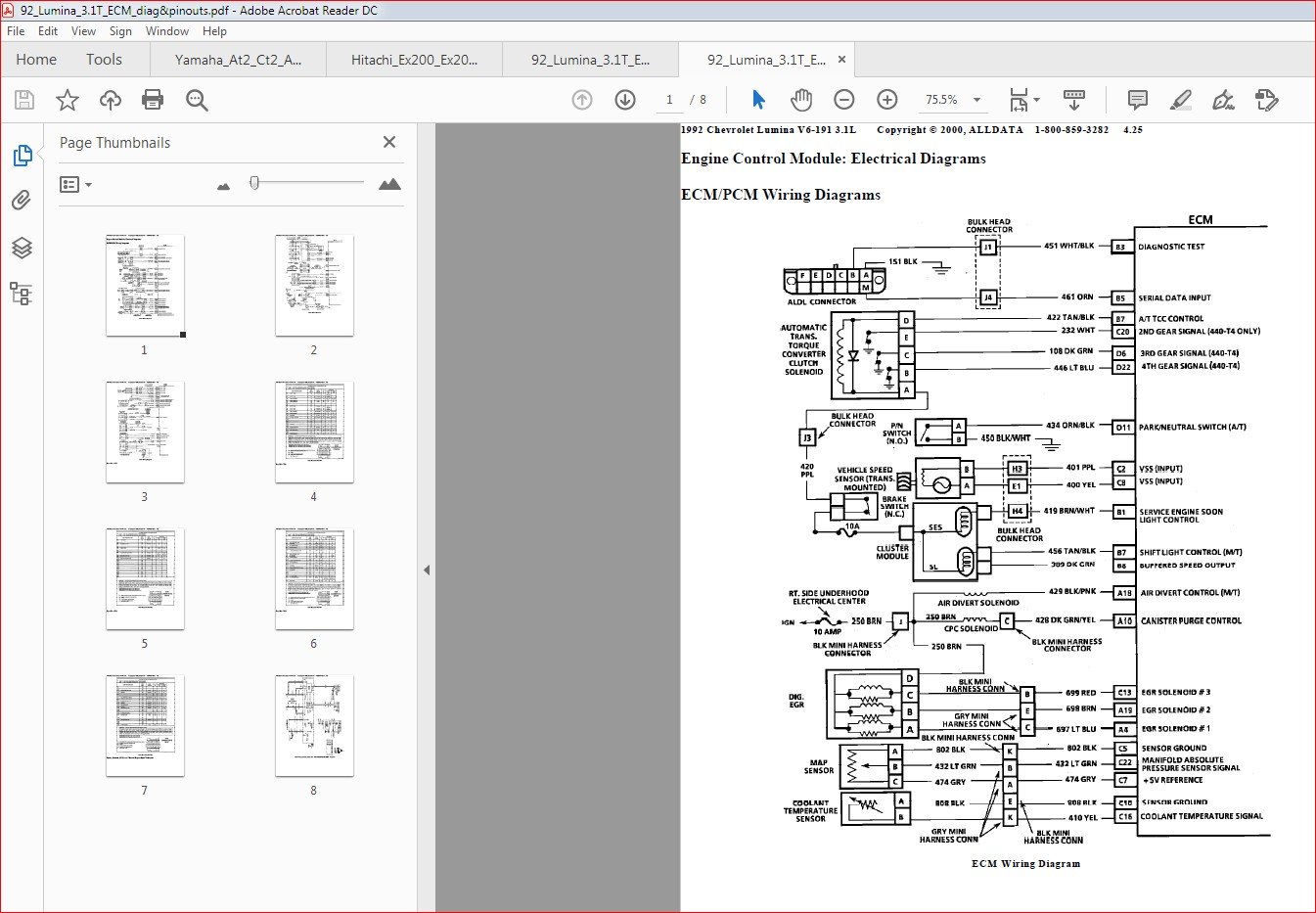Close the active 92_Lumina document tab
Image resolution: width=1316 pixels, height=913 pixels.
(841, 60)
